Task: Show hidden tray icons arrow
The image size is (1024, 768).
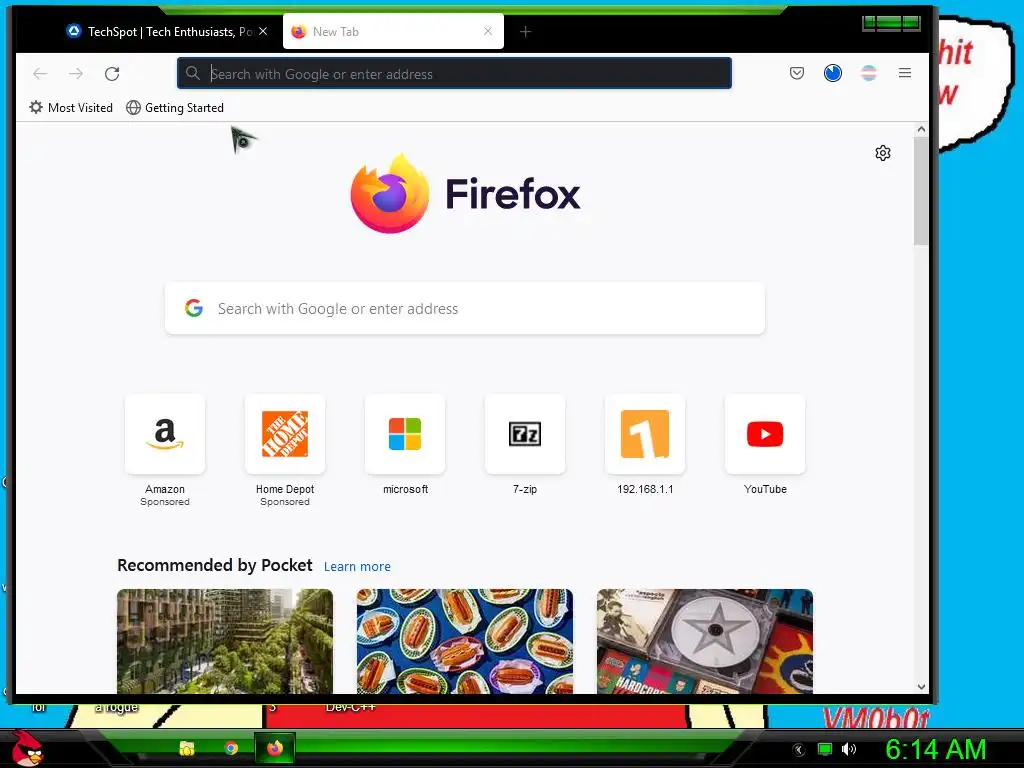Action: pos(798,749)
